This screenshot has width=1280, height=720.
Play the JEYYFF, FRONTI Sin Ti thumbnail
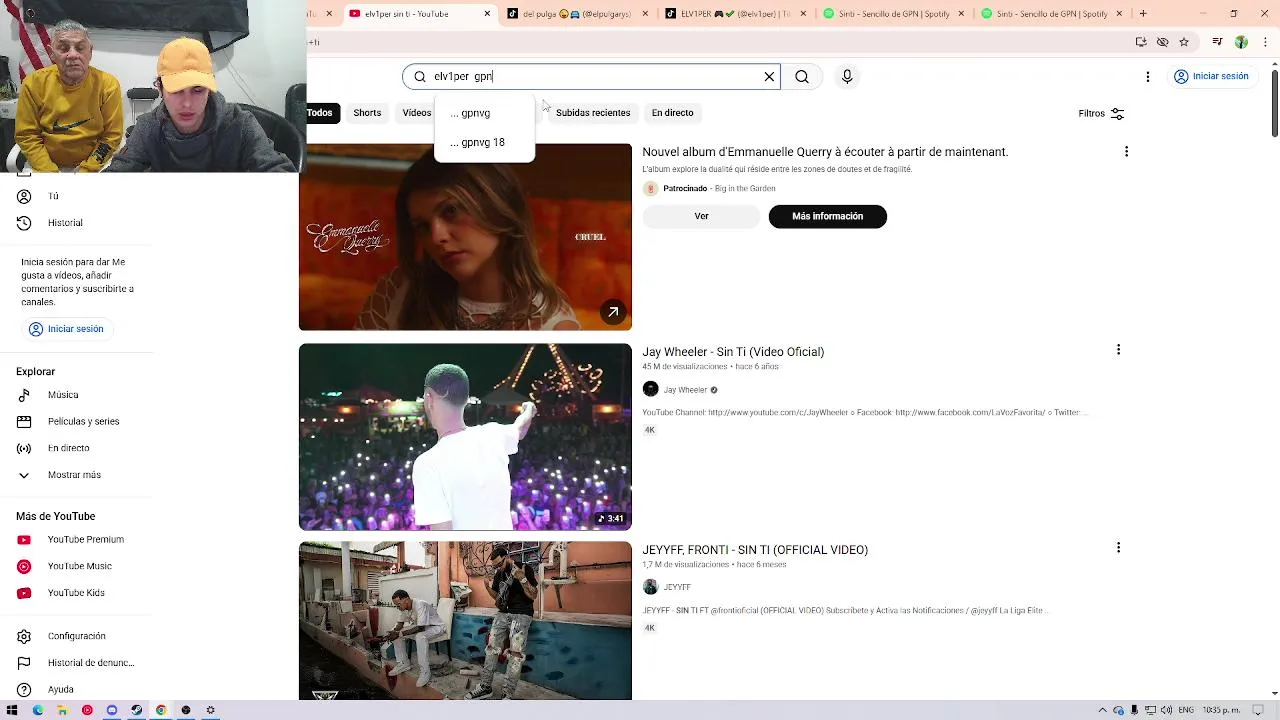tap(465, 620)
